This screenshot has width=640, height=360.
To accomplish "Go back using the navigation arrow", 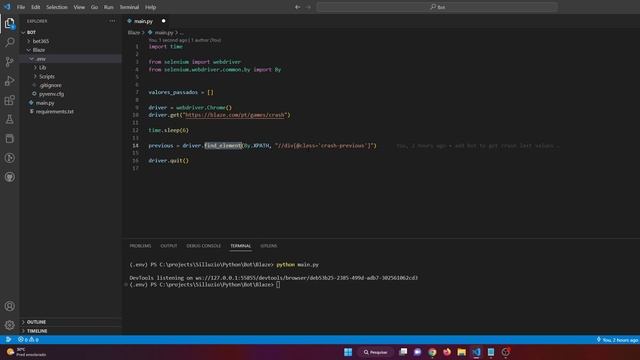I will (x=298, y=7).
